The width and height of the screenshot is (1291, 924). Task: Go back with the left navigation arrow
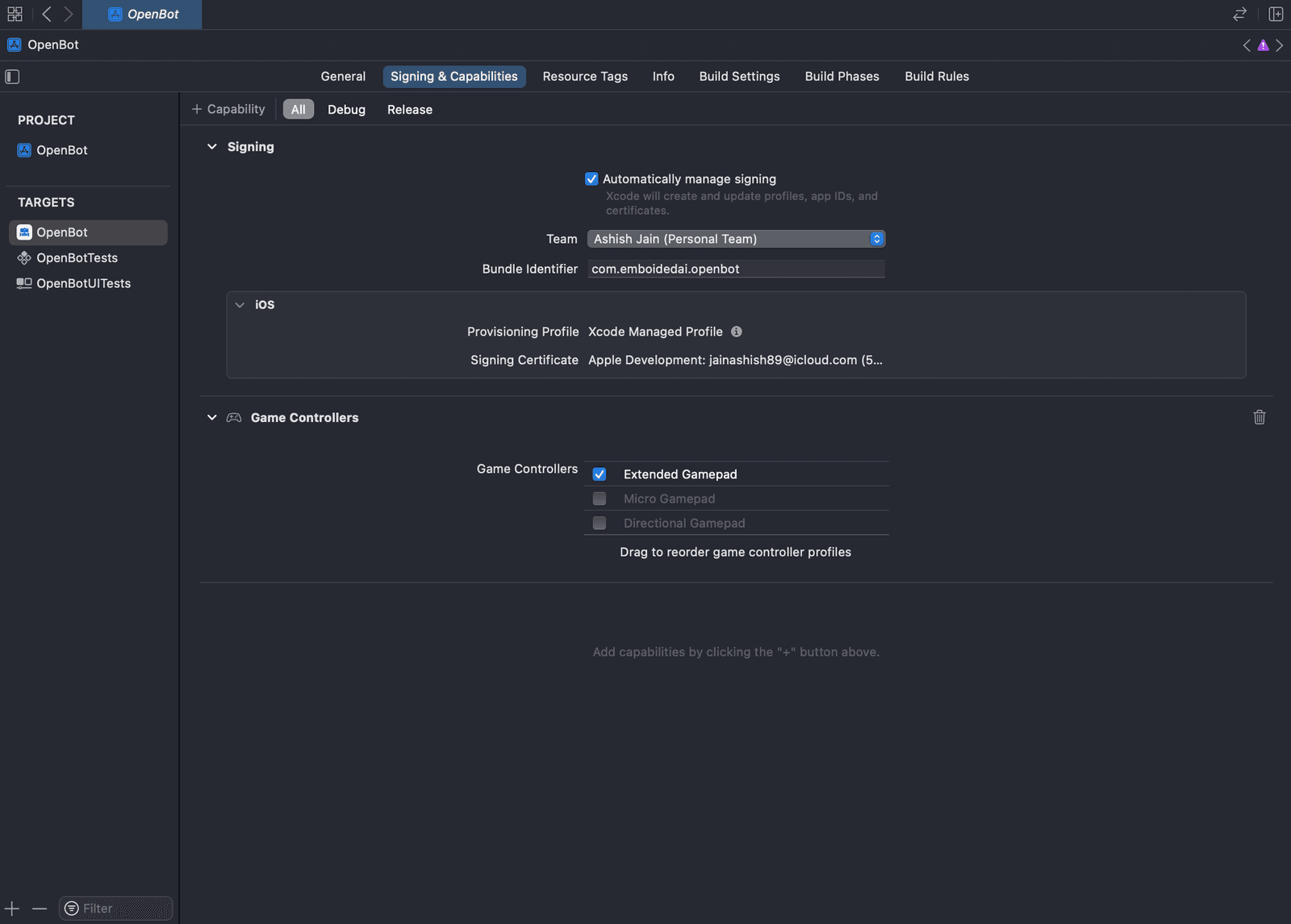point(47,14)
